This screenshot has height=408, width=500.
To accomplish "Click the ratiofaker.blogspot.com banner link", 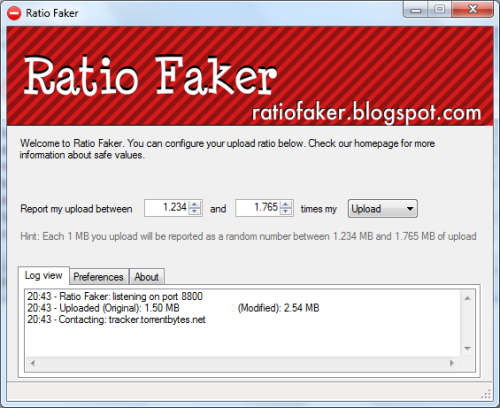I will (366, 113).
